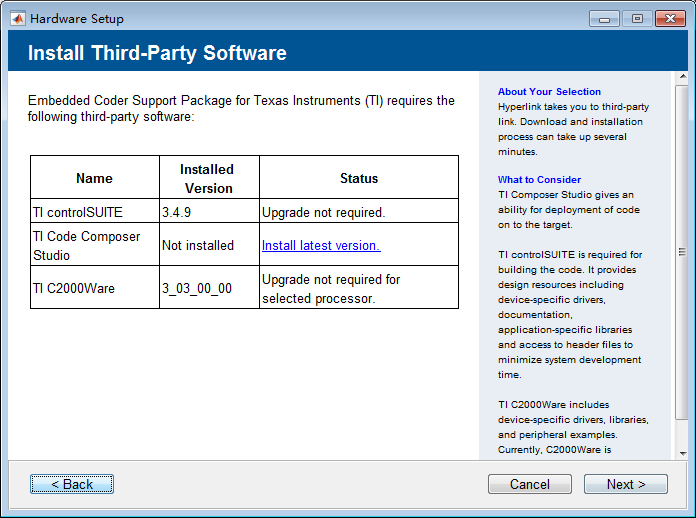Click the scrollbar up arrow in side panel
The width and height of the screenshot is (696, 518).
click(683, 77)
